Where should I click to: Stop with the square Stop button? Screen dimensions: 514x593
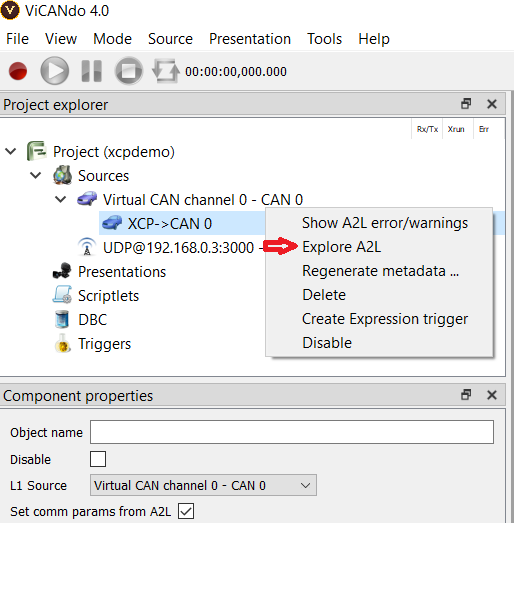pyautogui.click(x=129, y=71)
